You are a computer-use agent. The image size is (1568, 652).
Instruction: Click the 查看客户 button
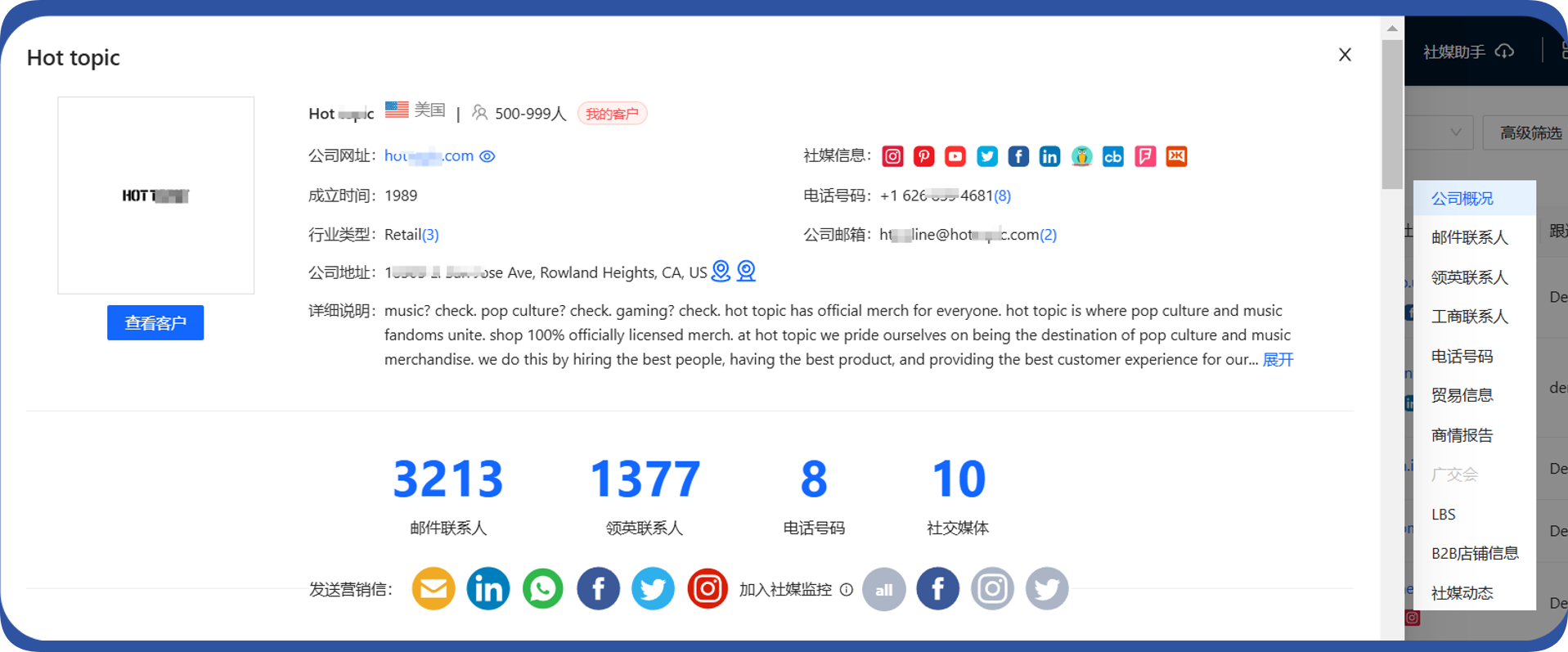(x=155, y=323)
